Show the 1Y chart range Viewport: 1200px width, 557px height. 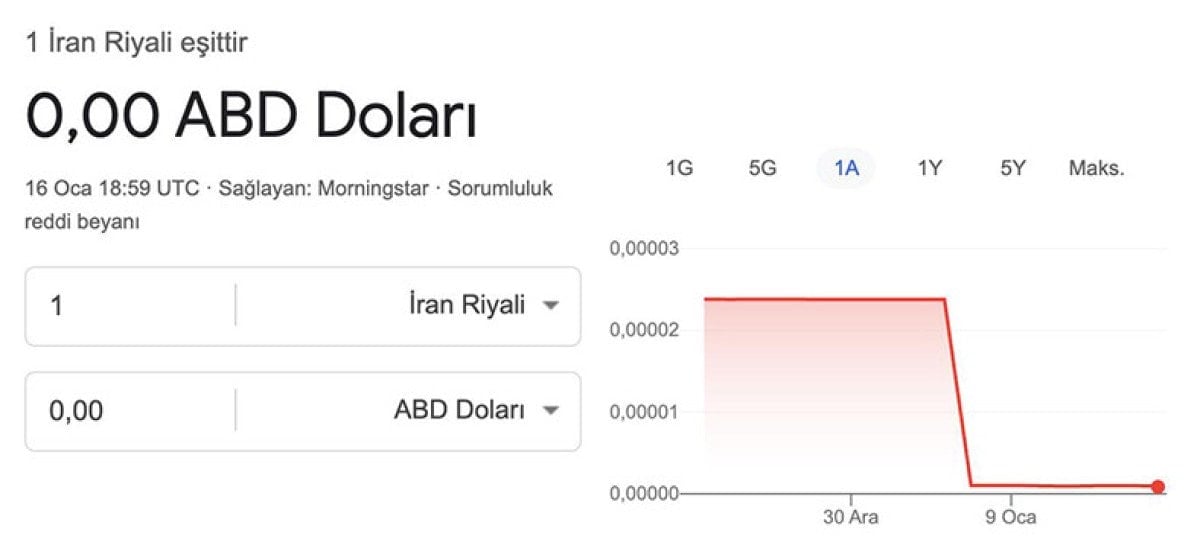click(x=930, y=168)
